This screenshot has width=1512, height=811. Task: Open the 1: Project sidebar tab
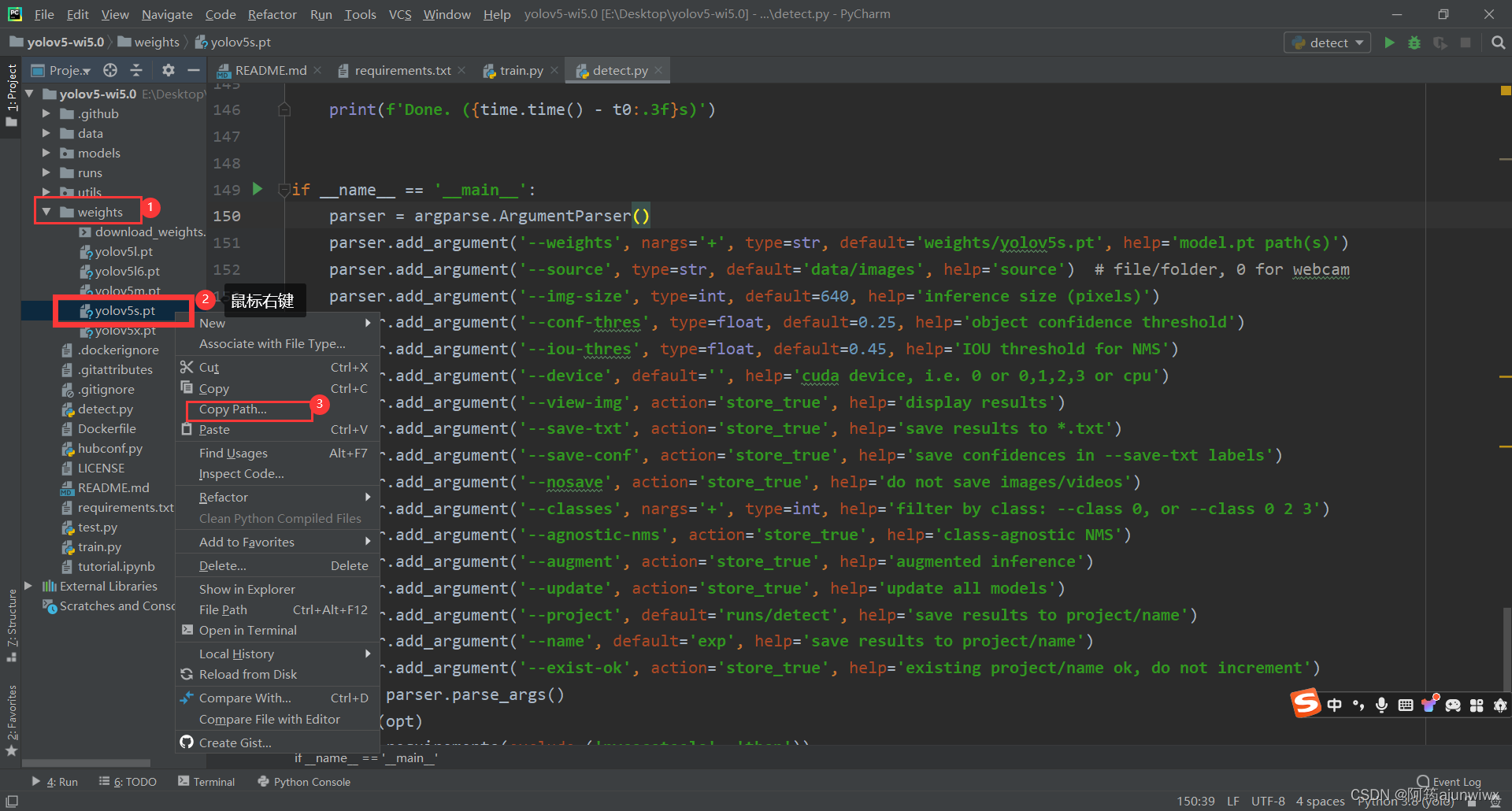(x=11, y=94)
